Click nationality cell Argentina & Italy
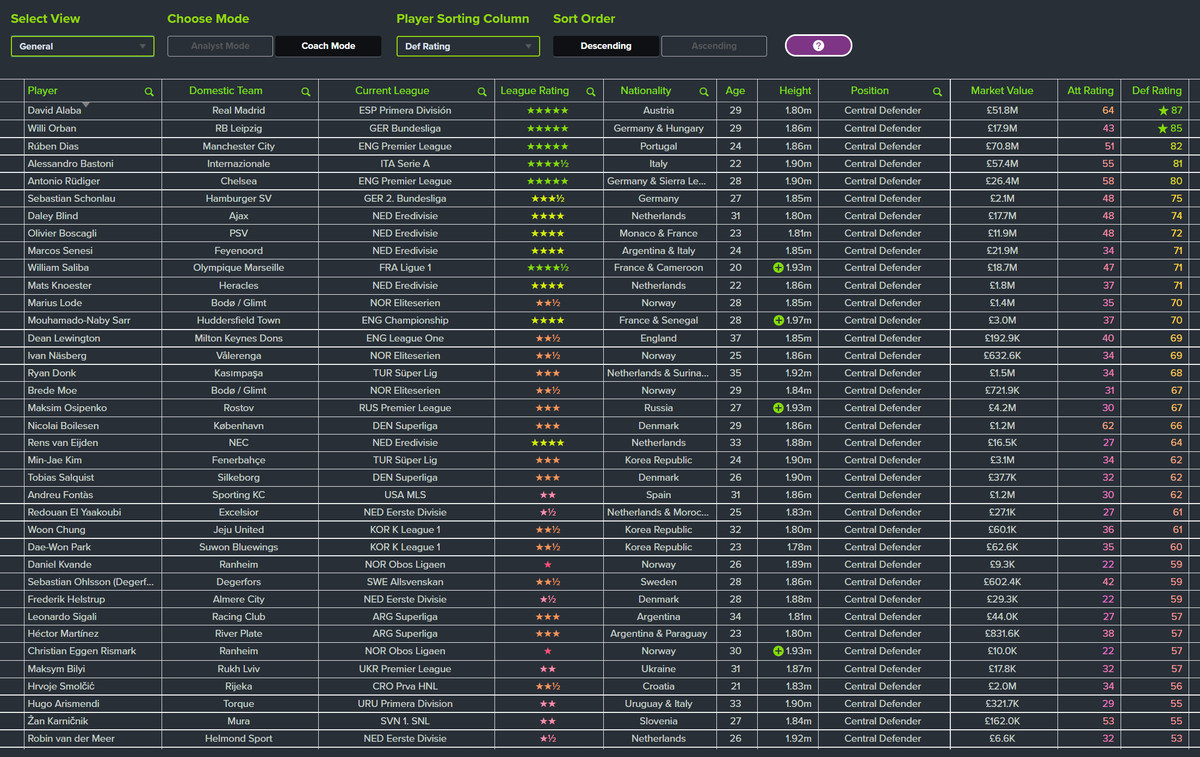Viewport: 1200px width, 757px height. (659, 251)
